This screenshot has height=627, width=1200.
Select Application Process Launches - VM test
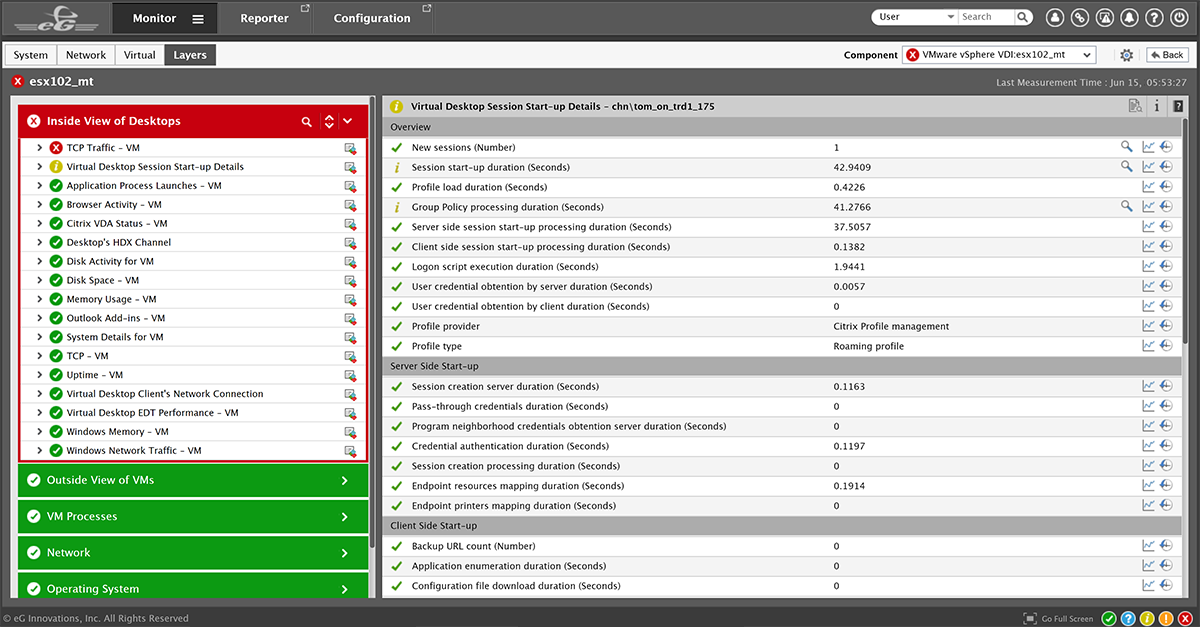(144, 186)
